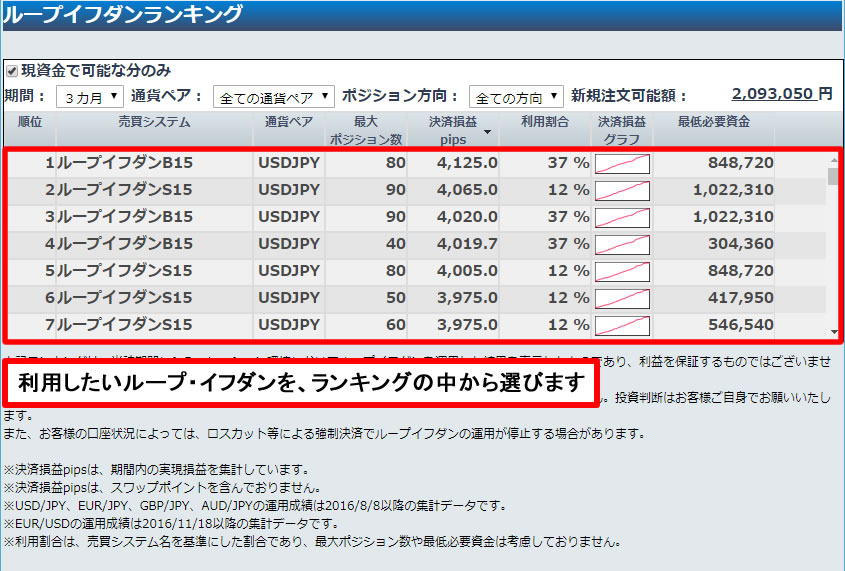Open the rank 7 profit graph thumbnail
Image resolution: width=845 pixels, height=571 pixels.
tap(622, 325)
